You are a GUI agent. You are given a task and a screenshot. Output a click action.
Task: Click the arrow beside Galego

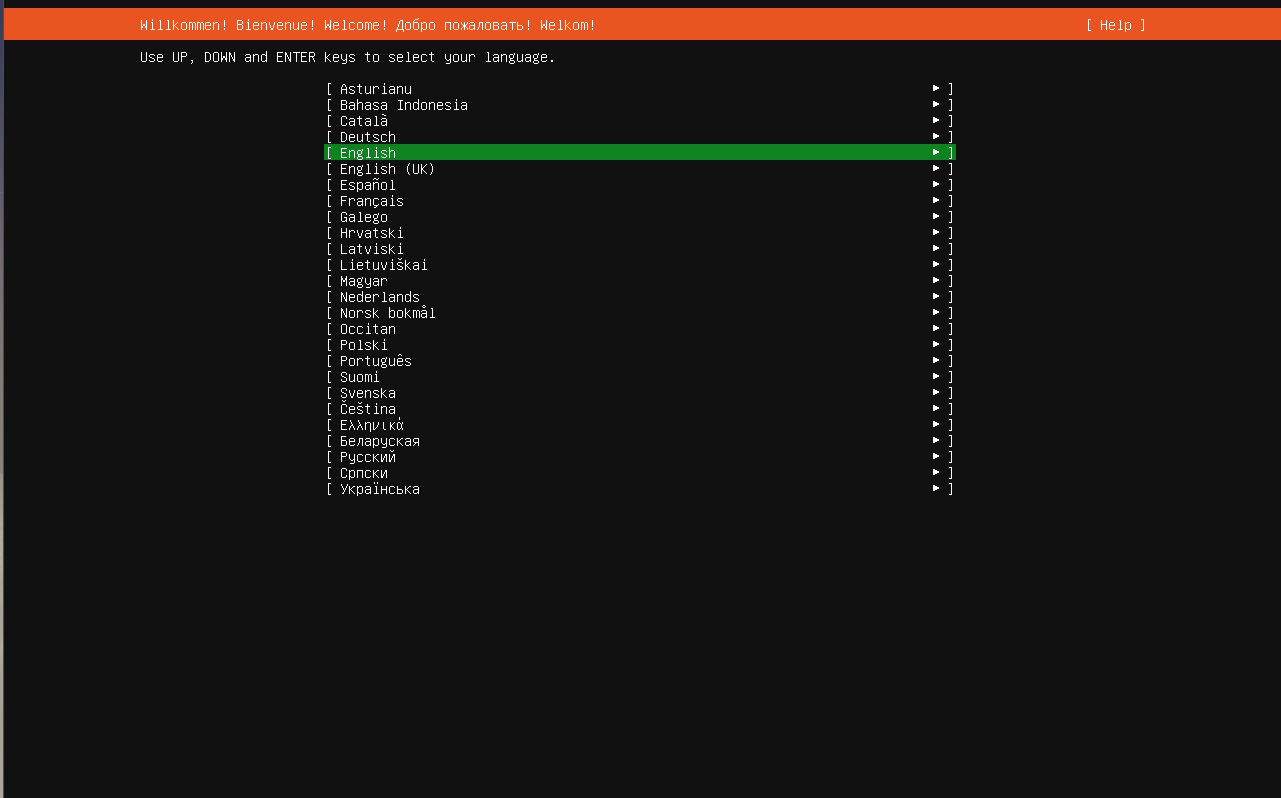coord(936,217)
